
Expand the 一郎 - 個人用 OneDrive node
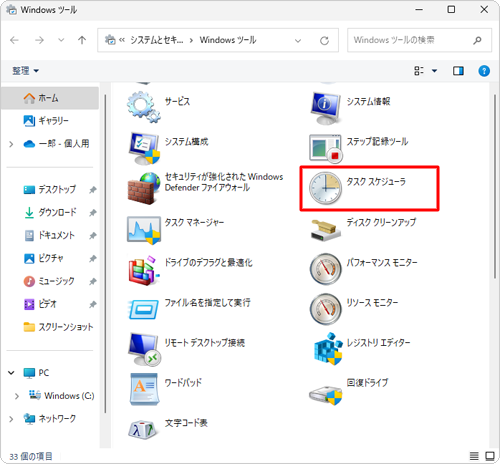(11, 144)
